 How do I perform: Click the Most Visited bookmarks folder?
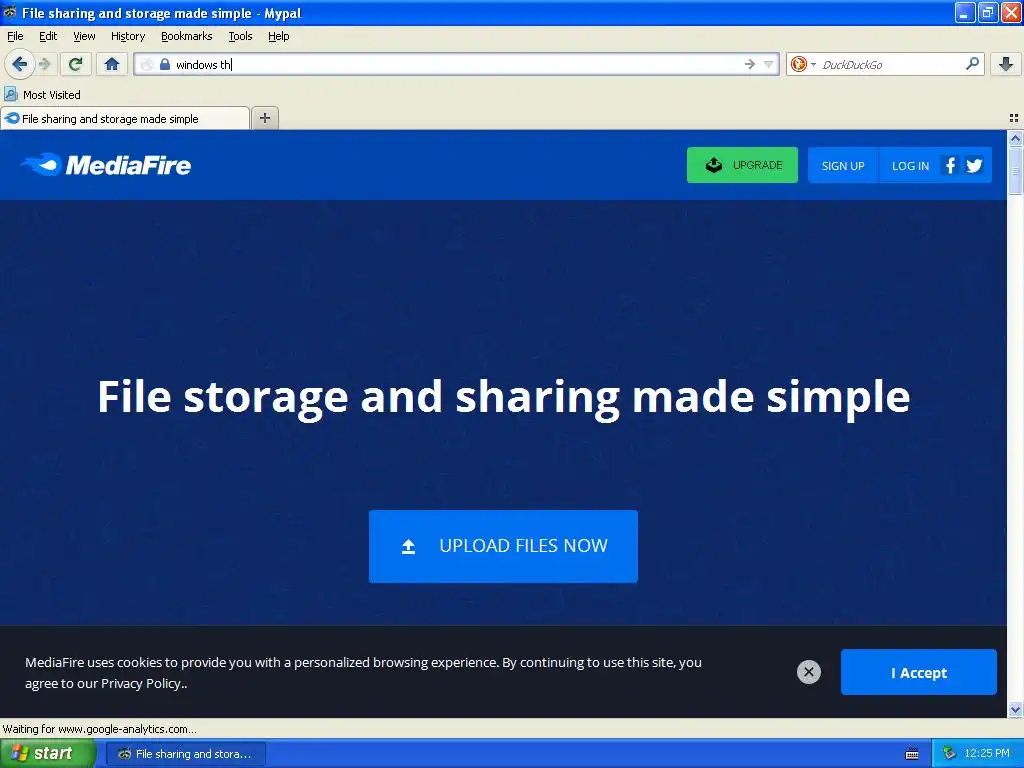43,95
